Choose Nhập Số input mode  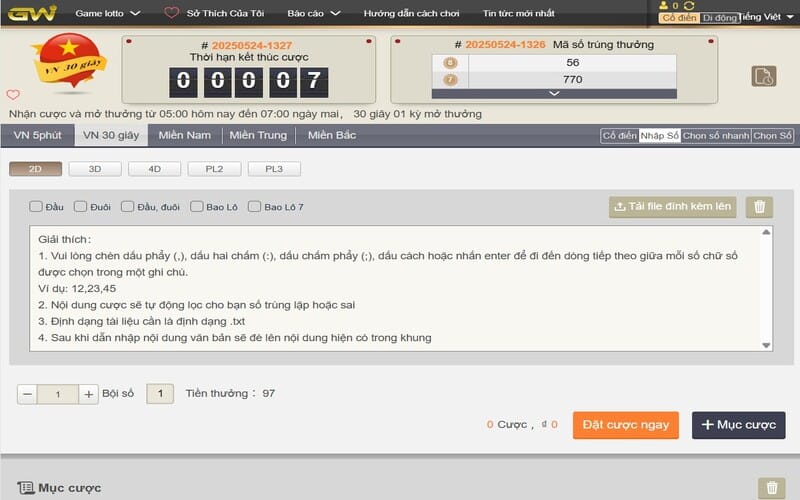[659, 136]
